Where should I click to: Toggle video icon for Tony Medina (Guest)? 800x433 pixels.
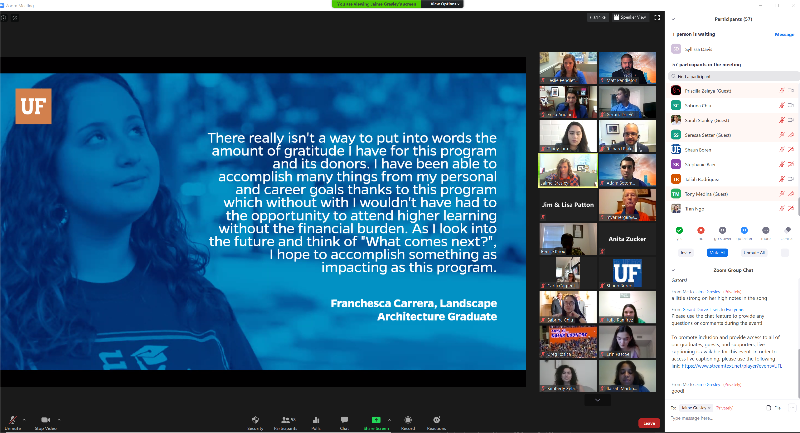[x=791, y=194]
